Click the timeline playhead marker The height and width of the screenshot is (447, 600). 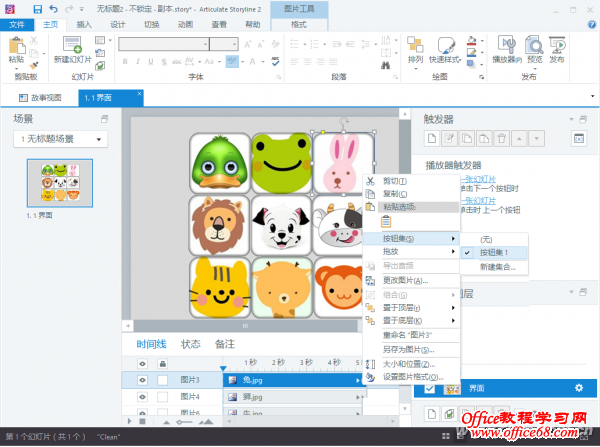(223, 369)
